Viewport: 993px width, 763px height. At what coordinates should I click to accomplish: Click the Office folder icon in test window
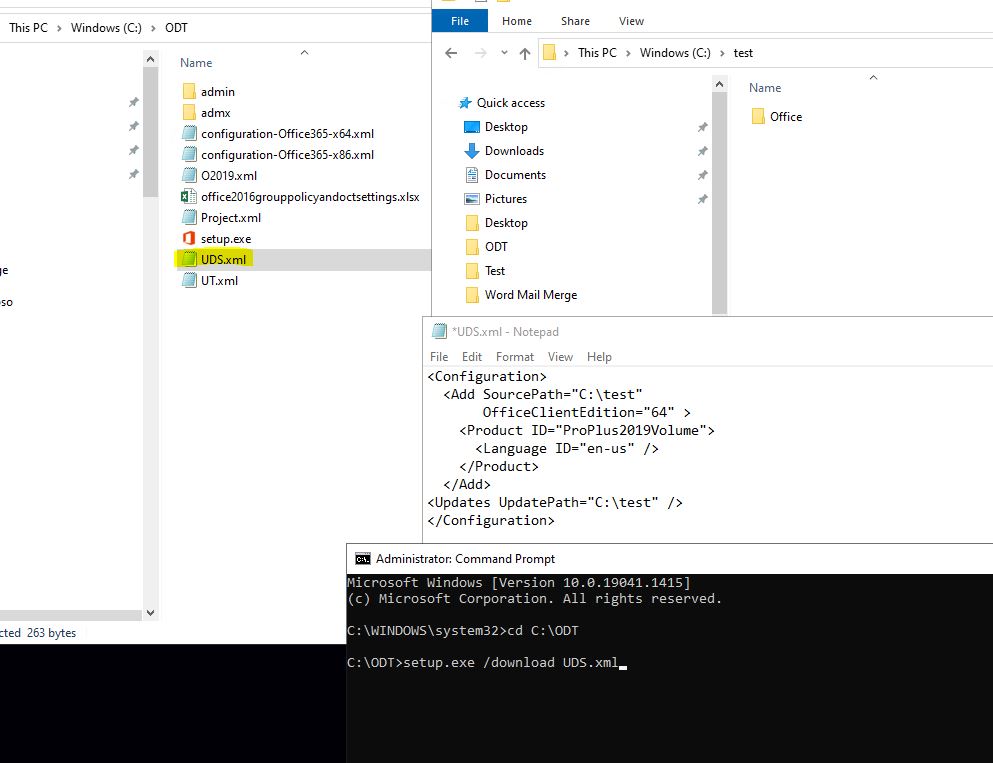tap(758, 117)
